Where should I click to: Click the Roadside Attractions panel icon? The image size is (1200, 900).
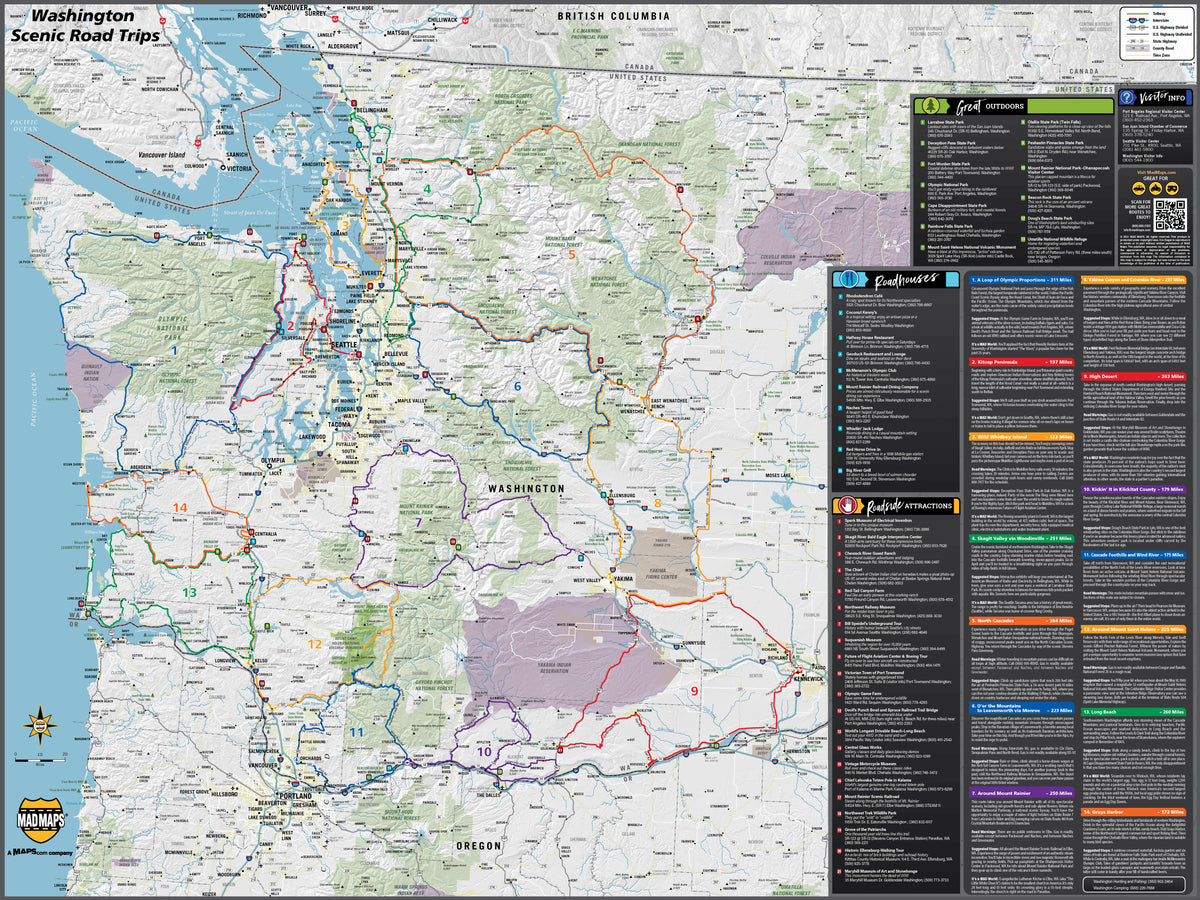(848, 505)
